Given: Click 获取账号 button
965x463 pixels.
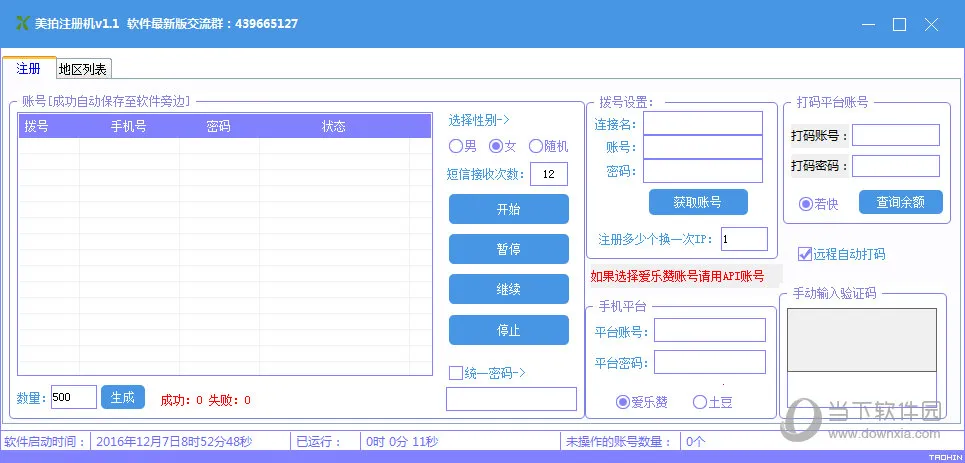Looking at the screenshot, I should pyautogui.click(x=698, y=202).
